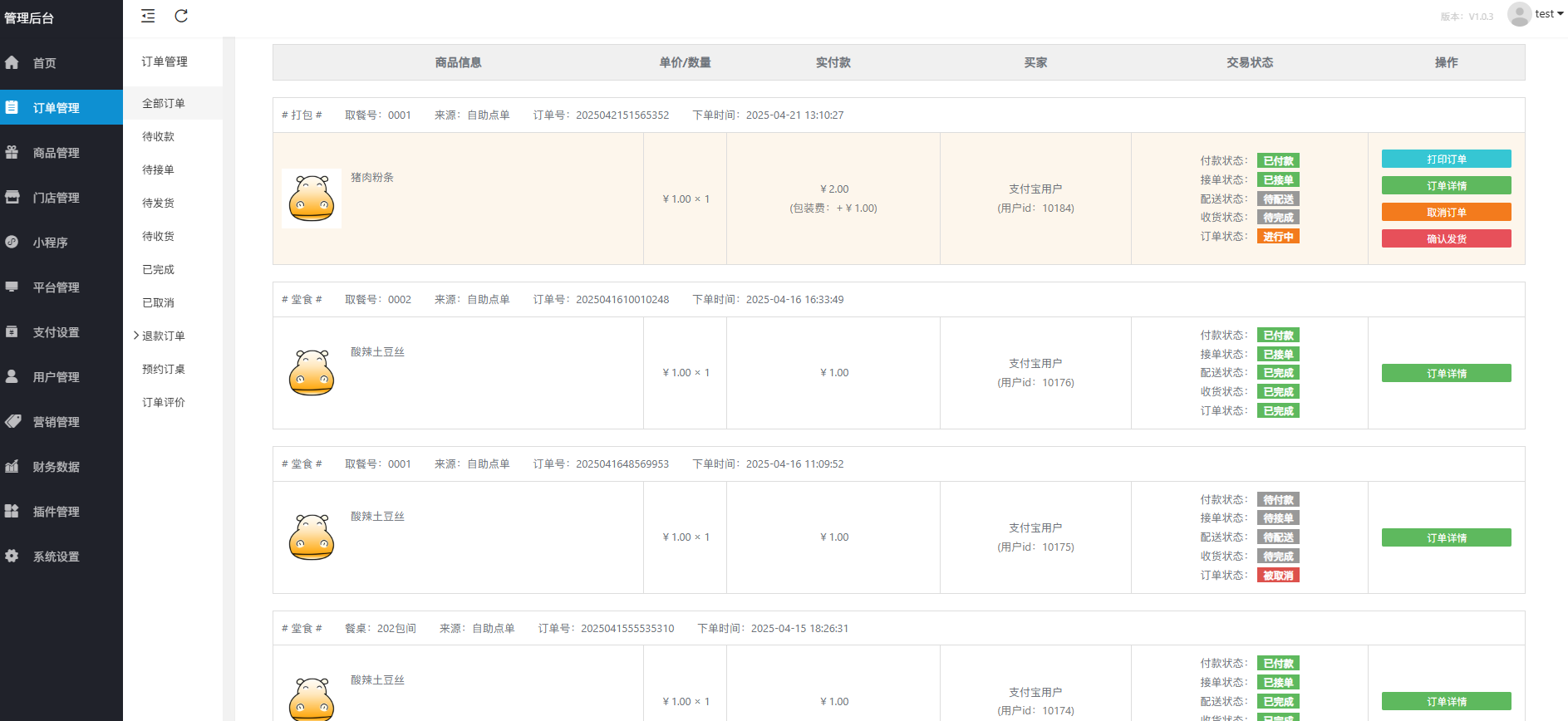The image size is (1568, 721).
Task: Click the 商品信息 column header
Action: [458, 62]
